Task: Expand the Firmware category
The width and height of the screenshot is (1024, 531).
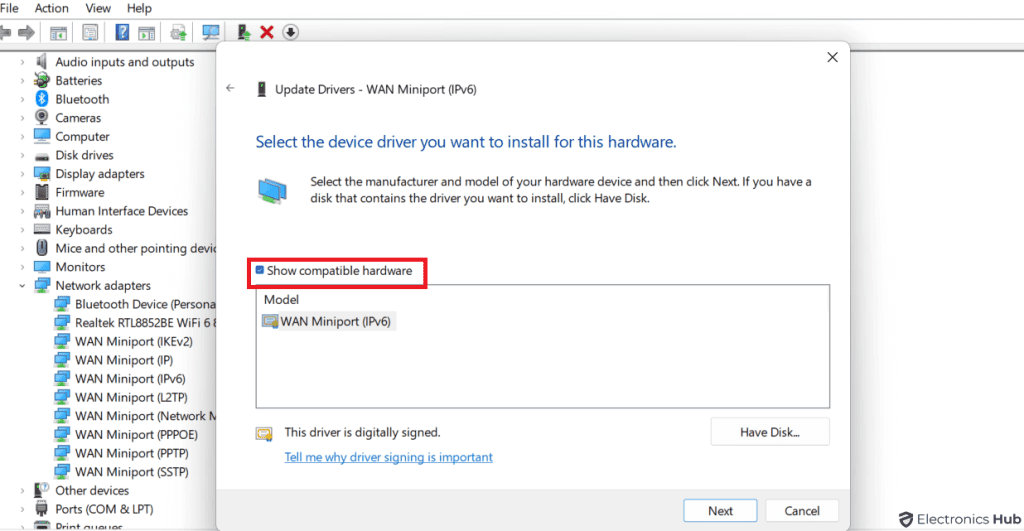Action: (22, 192)
